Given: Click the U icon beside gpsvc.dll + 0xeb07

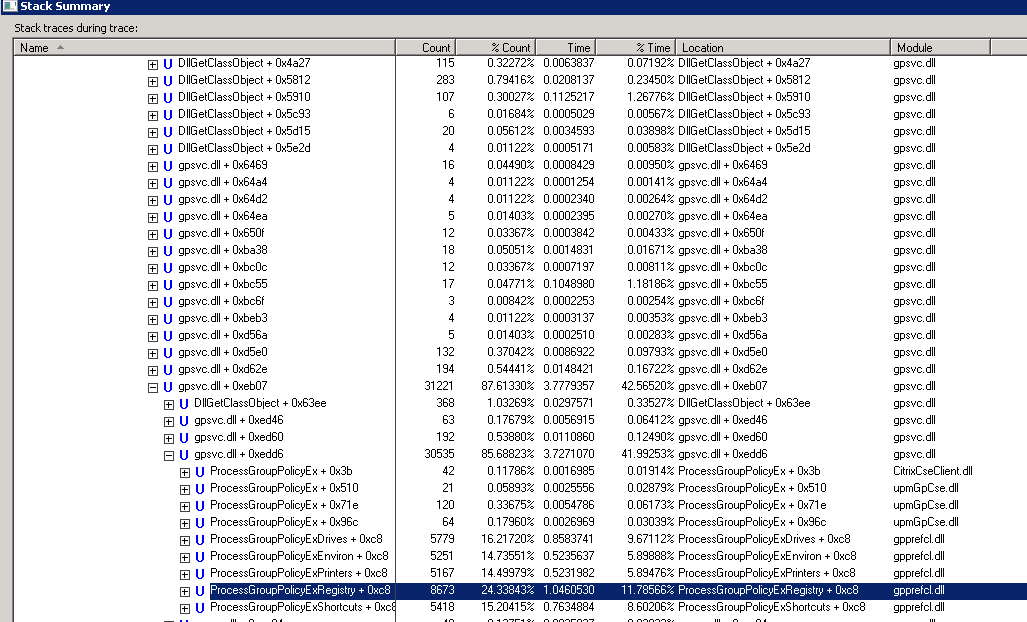Looking at the screenshot, I should pos(168,386).
